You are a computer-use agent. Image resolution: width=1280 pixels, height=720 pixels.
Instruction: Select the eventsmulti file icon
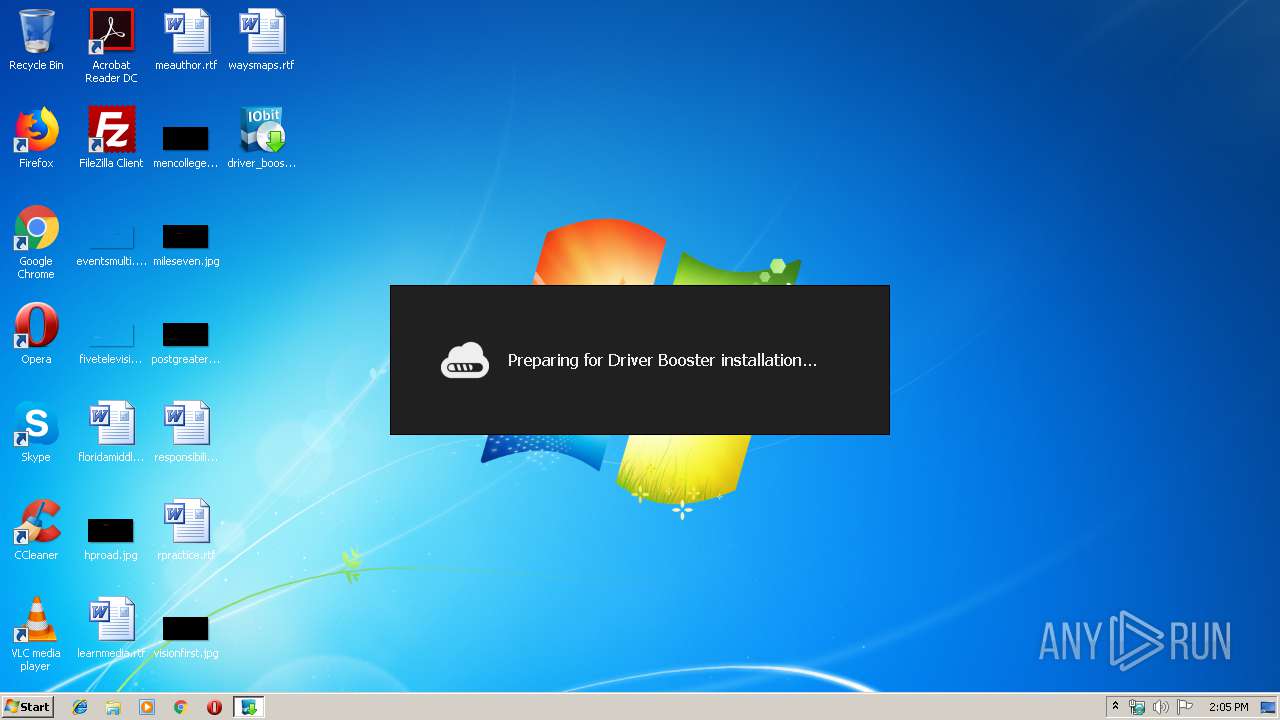[111, 236]
